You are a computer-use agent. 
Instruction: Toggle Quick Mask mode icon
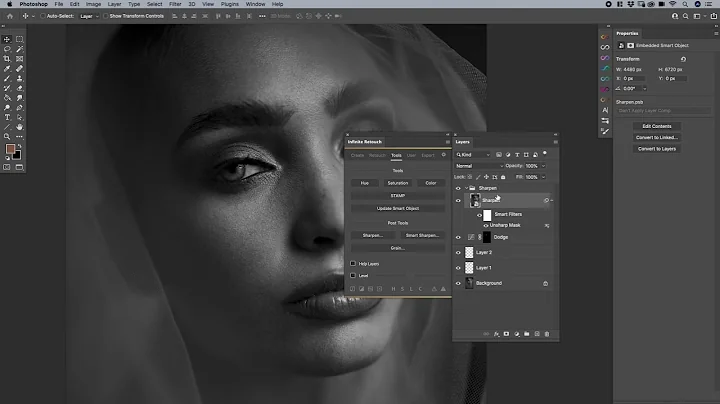(x=7, y=168)
